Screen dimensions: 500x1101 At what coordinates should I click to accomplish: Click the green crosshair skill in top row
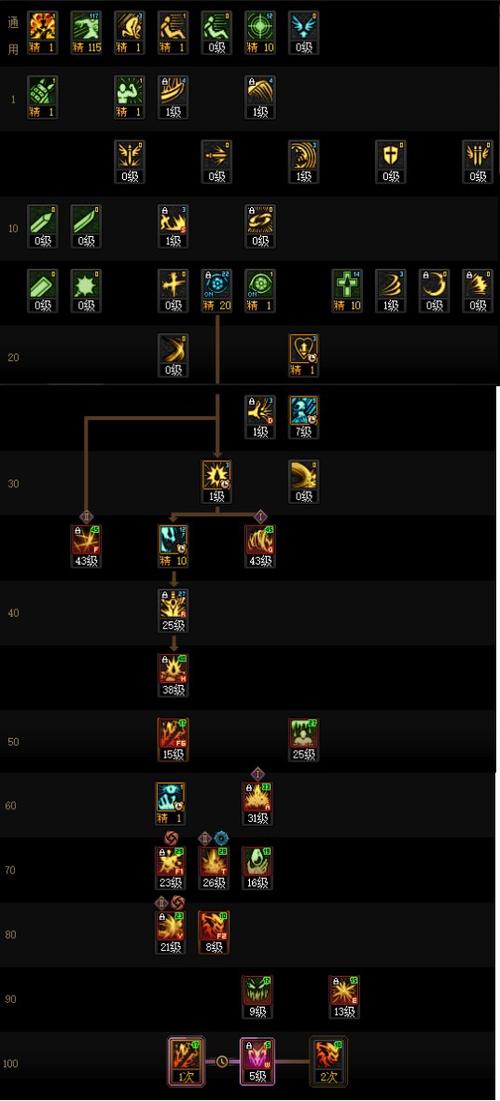260,33
